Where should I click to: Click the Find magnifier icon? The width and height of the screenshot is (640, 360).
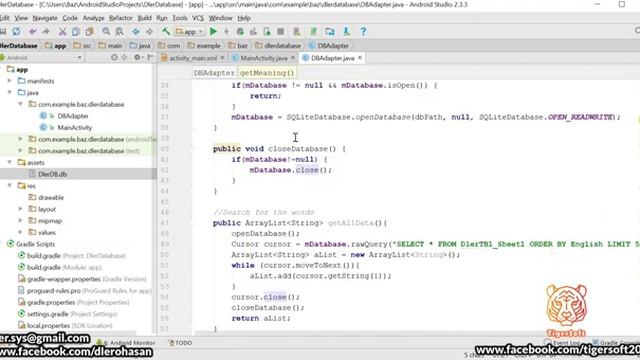point(106,31)
